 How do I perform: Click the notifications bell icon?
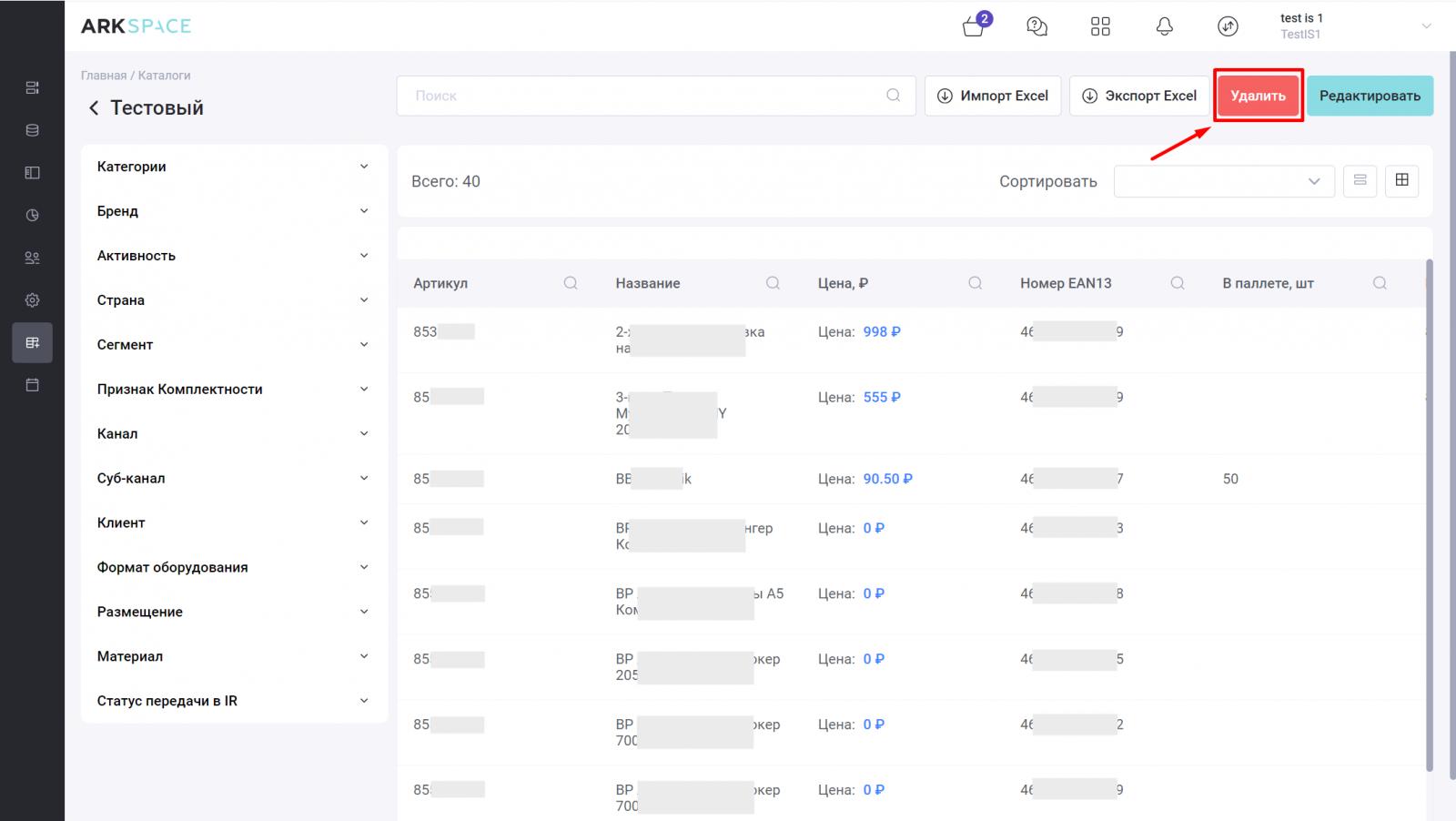(x=1164, y=26)
